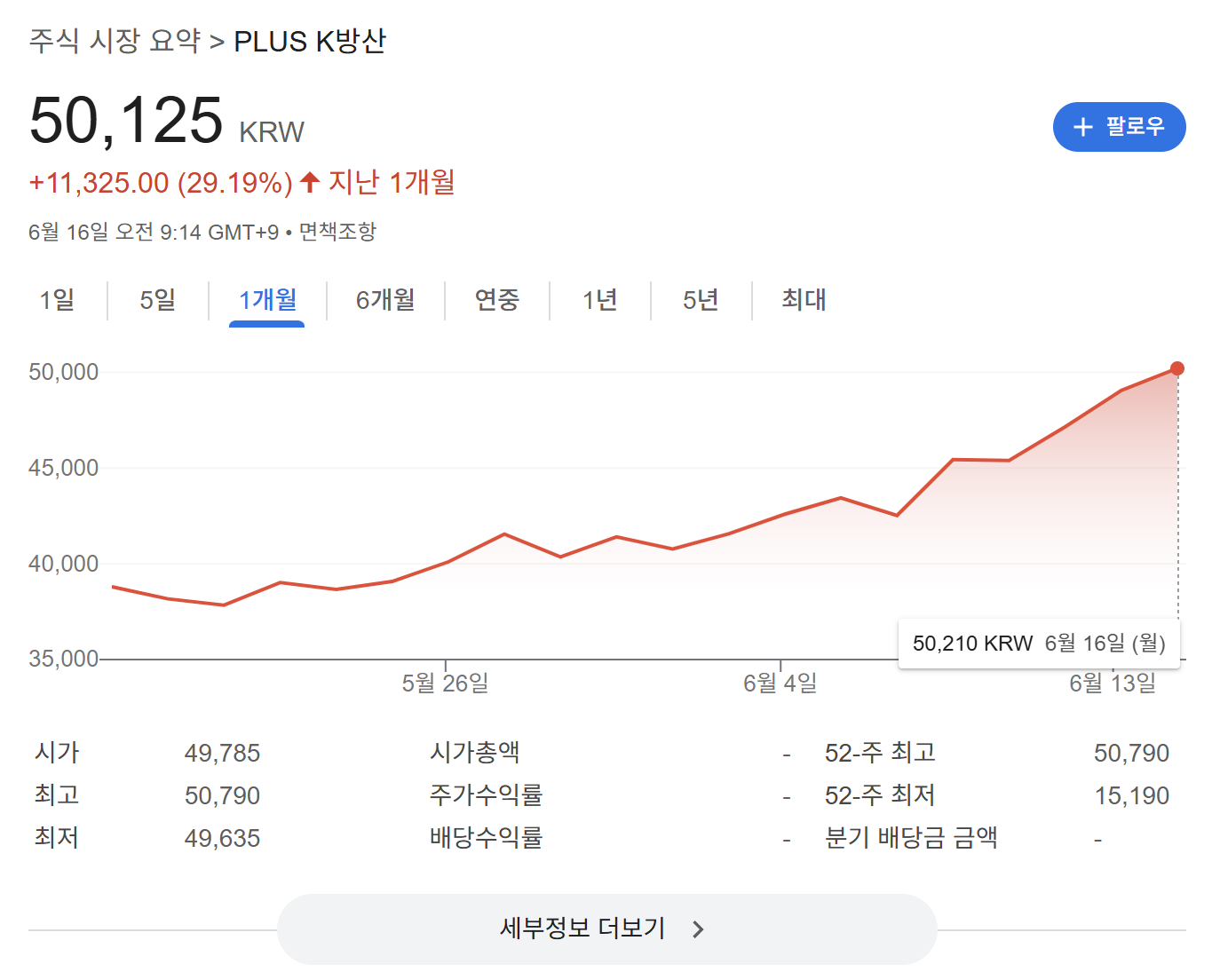
Task: Click the chevron arrow beside 세부정보 더보기
Action: (698, 929)
